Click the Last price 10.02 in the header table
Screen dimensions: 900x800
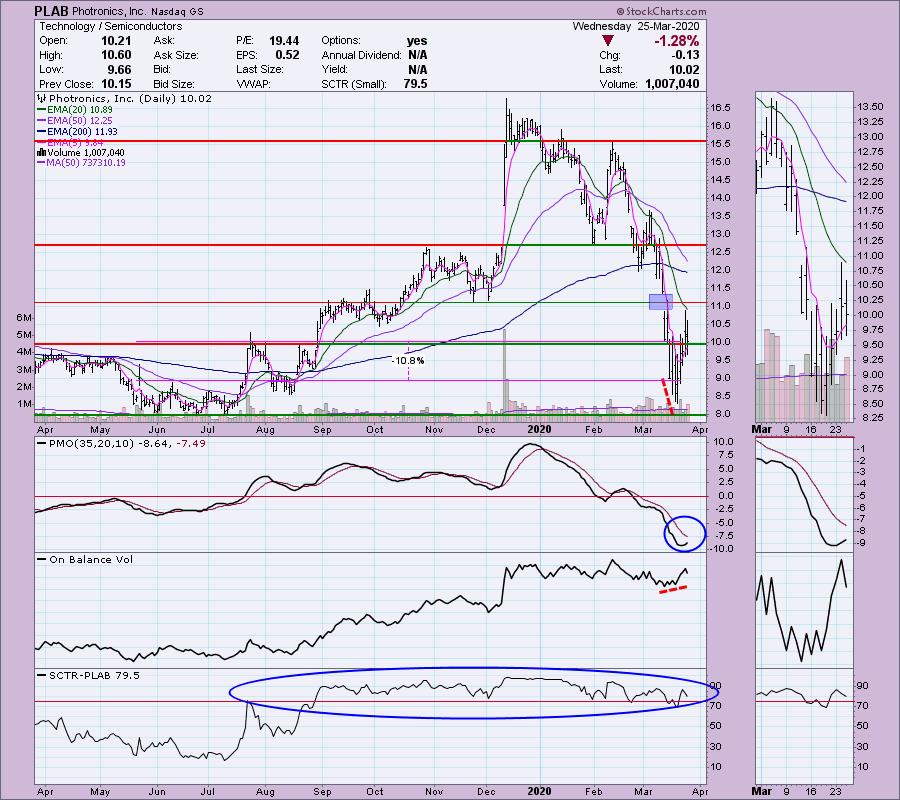684,69
